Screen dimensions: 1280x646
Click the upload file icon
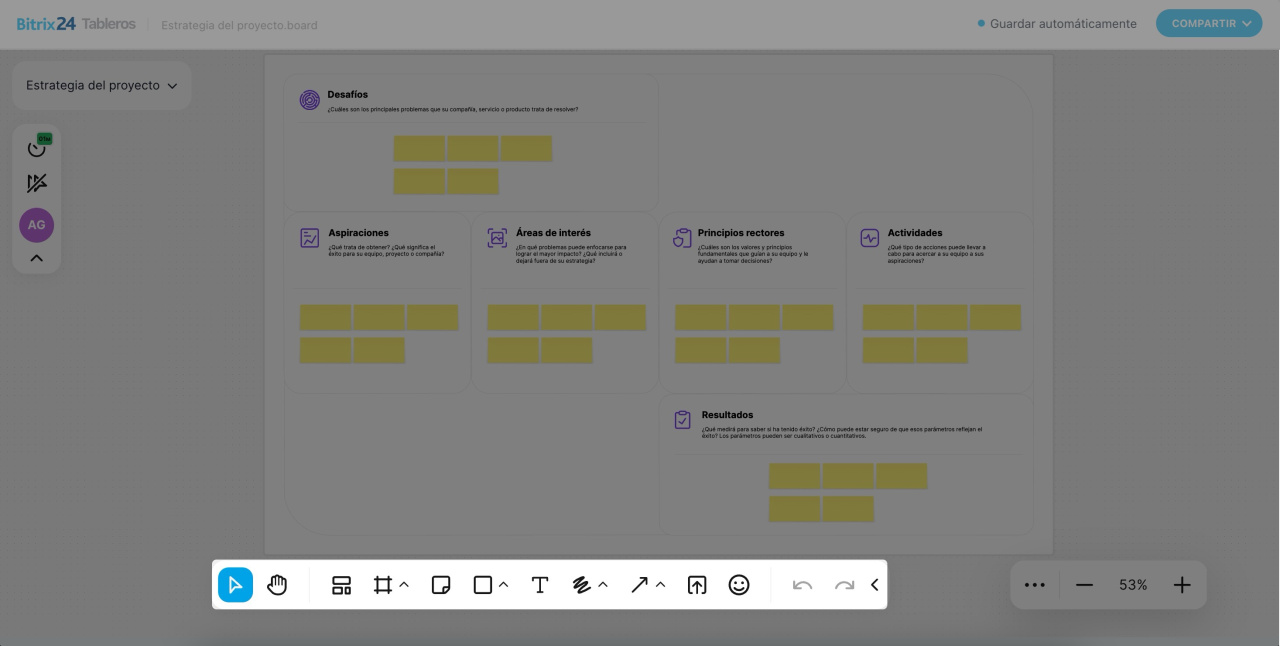(697, 585)
